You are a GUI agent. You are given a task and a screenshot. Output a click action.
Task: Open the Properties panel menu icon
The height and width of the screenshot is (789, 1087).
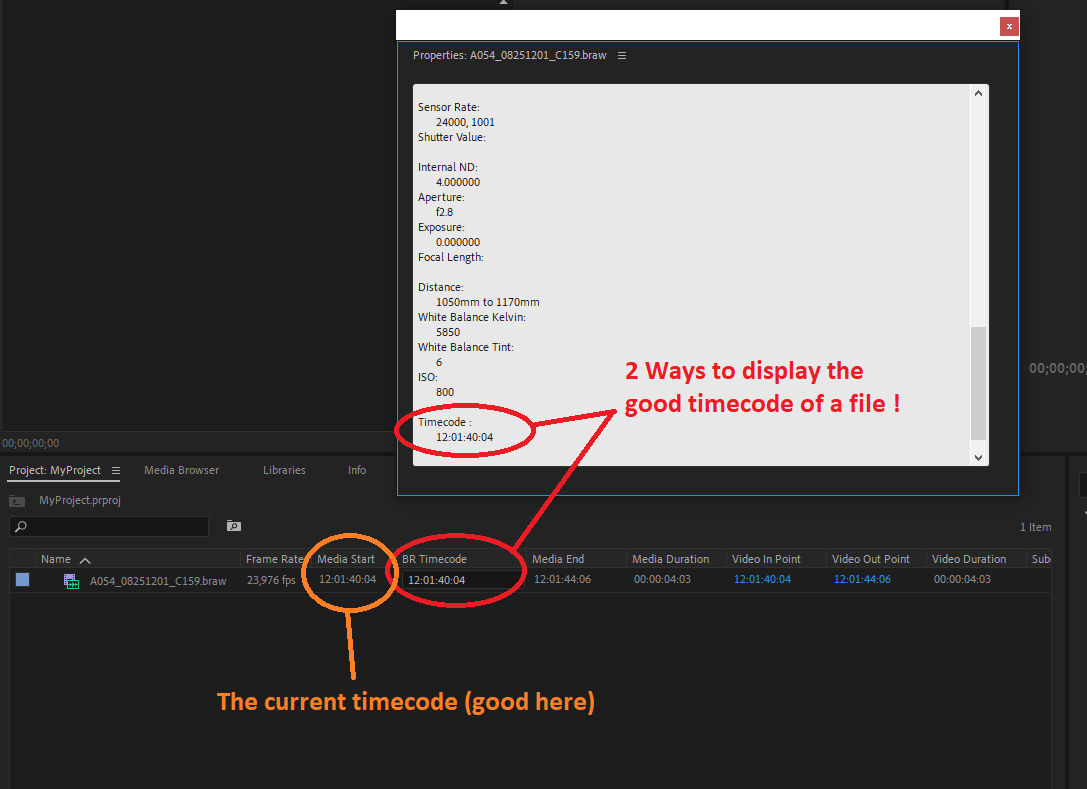click(622, 55)
